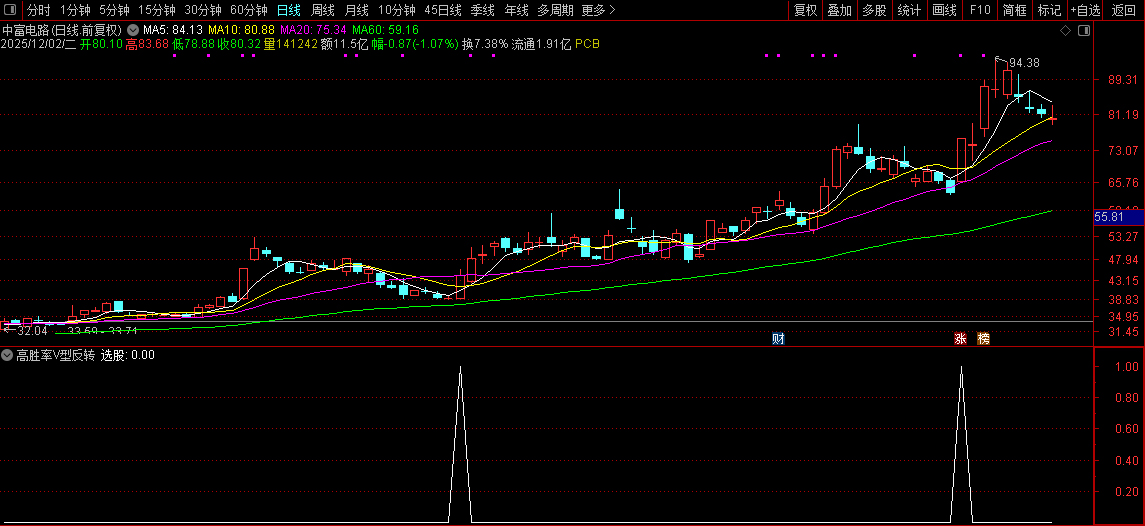1145x526 pixels.
Task: Open the 标记 marking tool
Action: click(x=1049, y=10)
